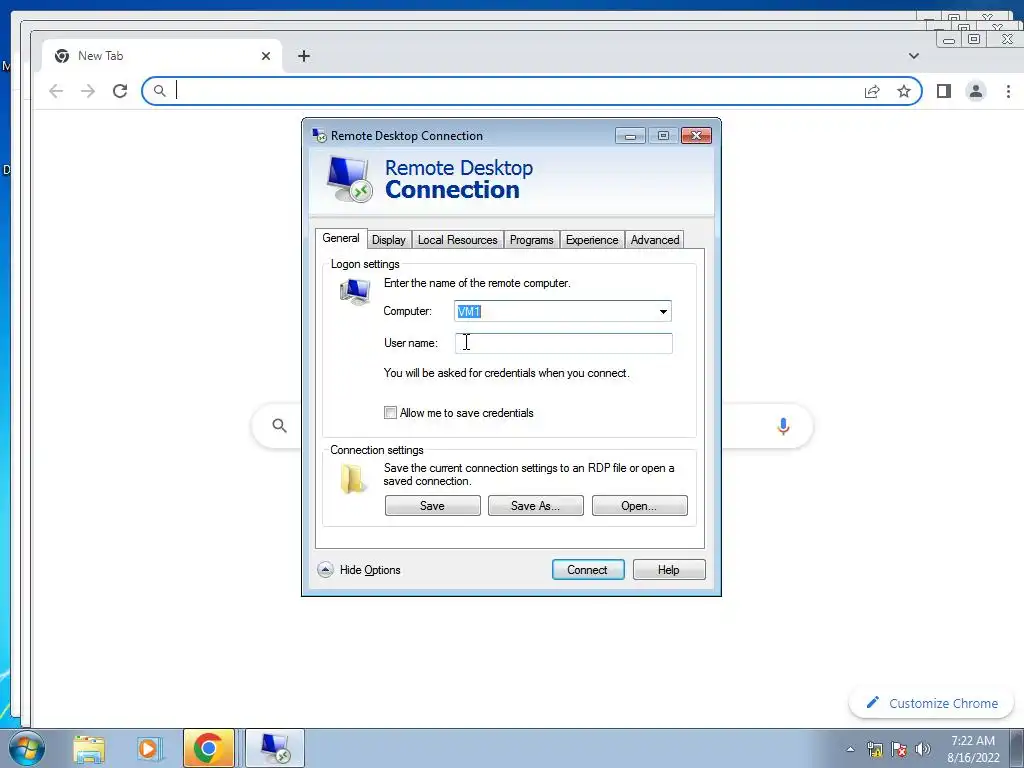The image size is (1024, 768).
Task: Click the Chrome taskbar icon
Action: [208, 748]
